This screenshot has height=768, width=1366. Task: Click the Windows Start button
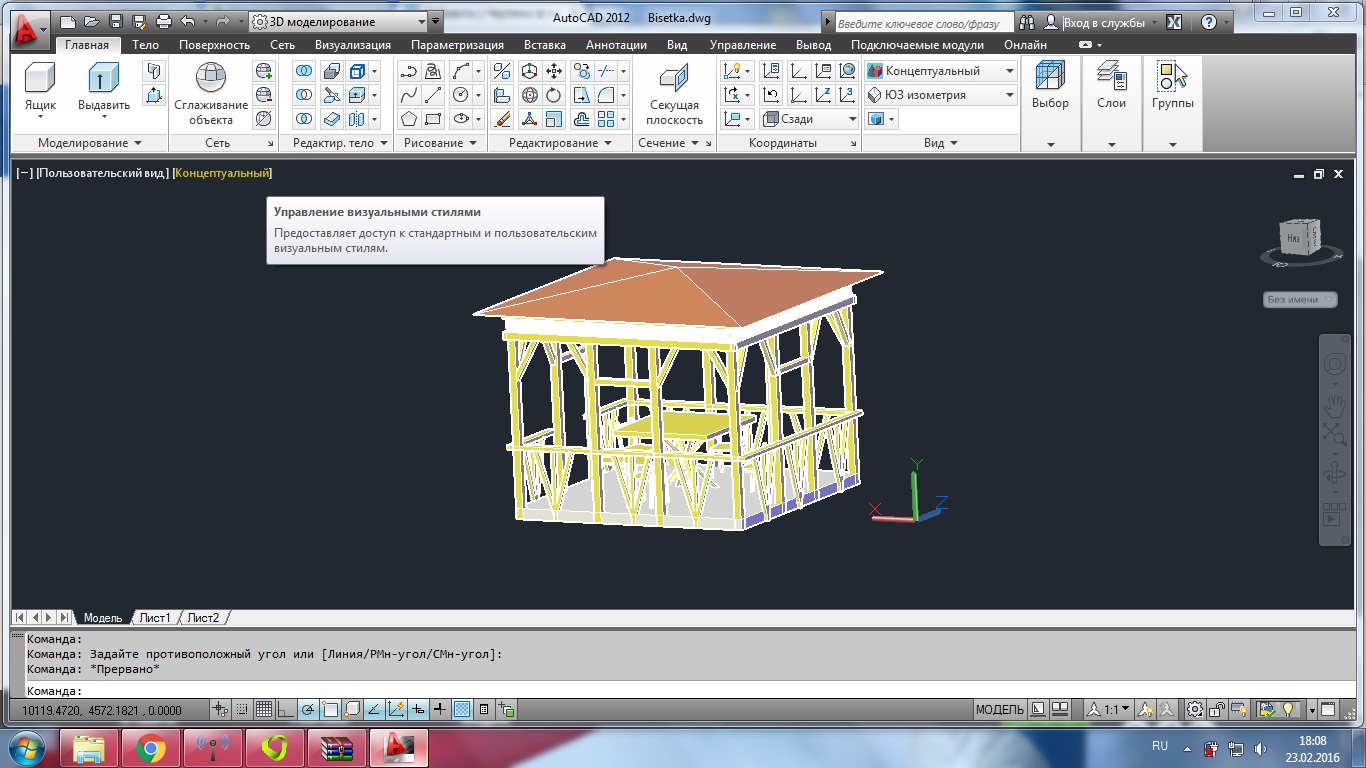pyautogui.click(x=25, y=747)
